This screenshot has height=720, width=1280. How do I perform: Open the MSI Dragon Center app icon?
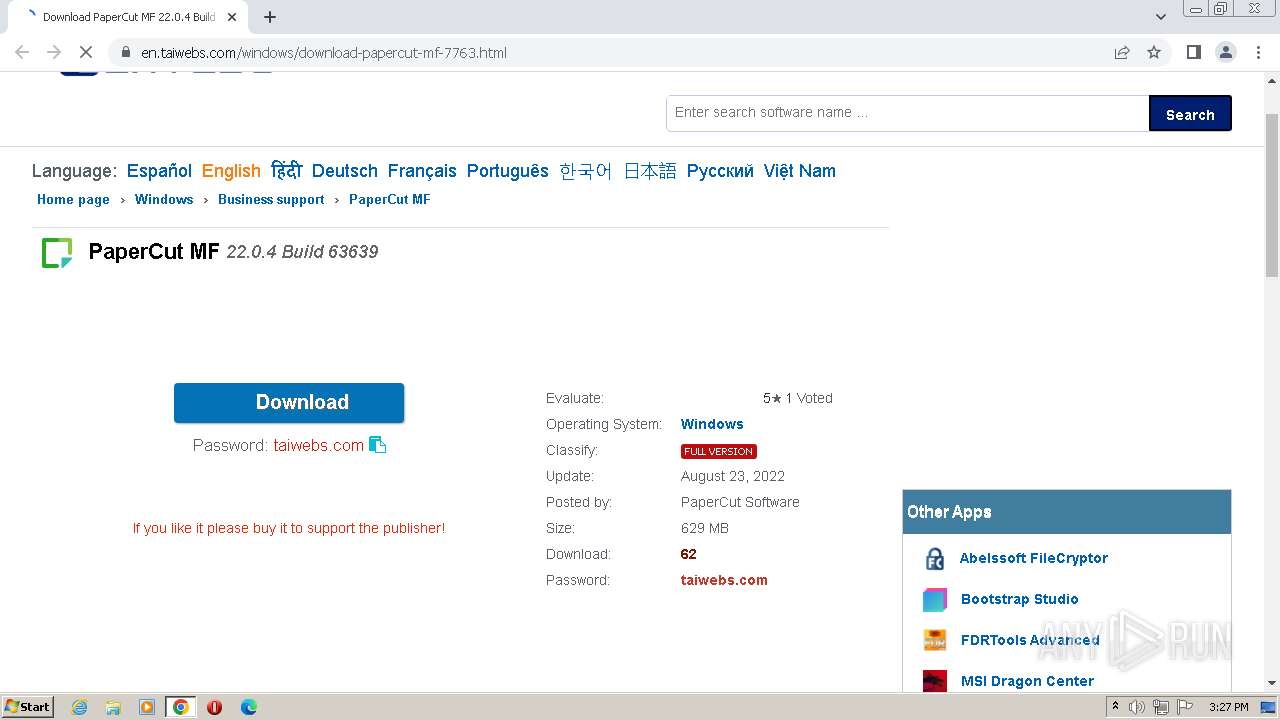click(x=935, y=681)
